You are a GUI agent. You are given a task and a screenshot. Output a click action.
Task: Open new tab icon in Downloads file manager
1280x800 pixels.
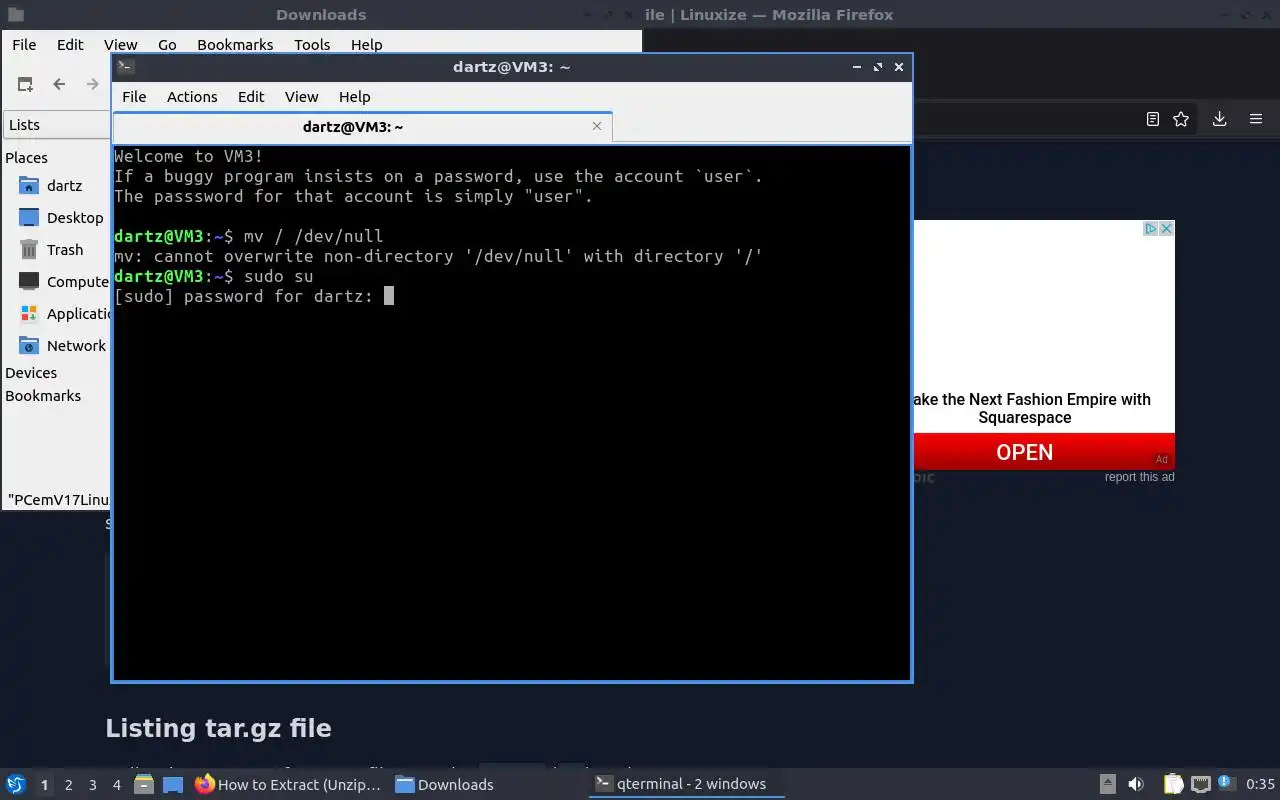point(25,85)
